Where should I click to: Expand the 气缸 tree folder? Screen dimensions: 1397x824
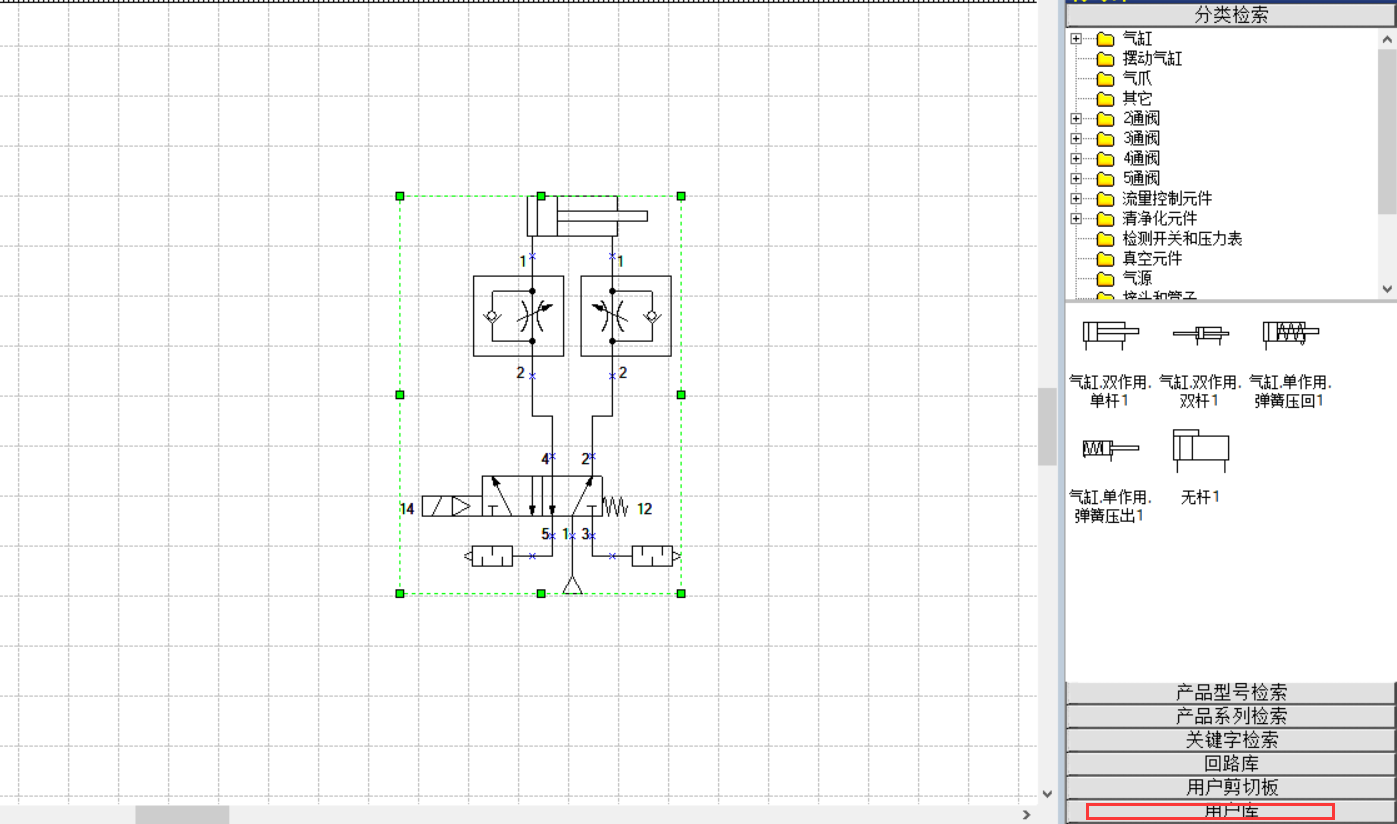tap(1076, 39)
